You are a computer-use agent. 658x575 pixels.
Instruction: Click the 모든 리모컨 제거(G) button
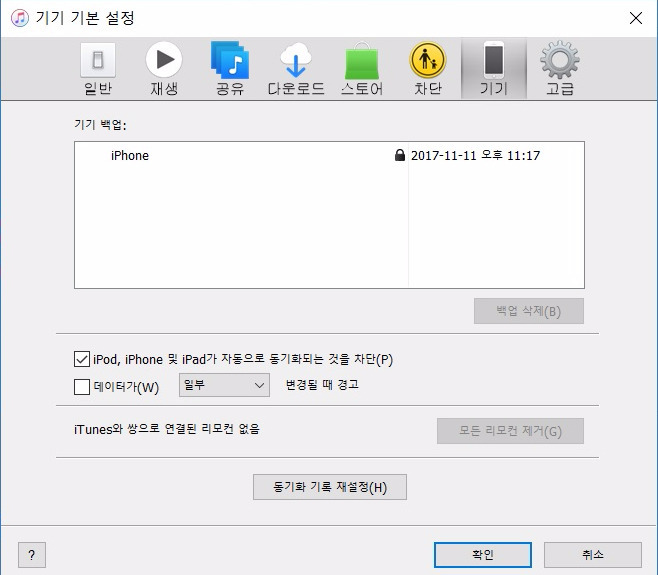coord(510,431)
